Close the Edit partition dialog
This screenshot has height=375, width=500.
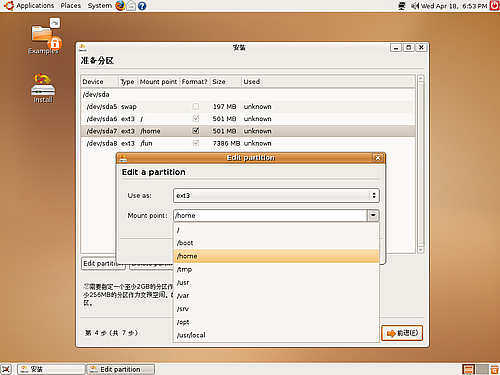tap(378, 158)
